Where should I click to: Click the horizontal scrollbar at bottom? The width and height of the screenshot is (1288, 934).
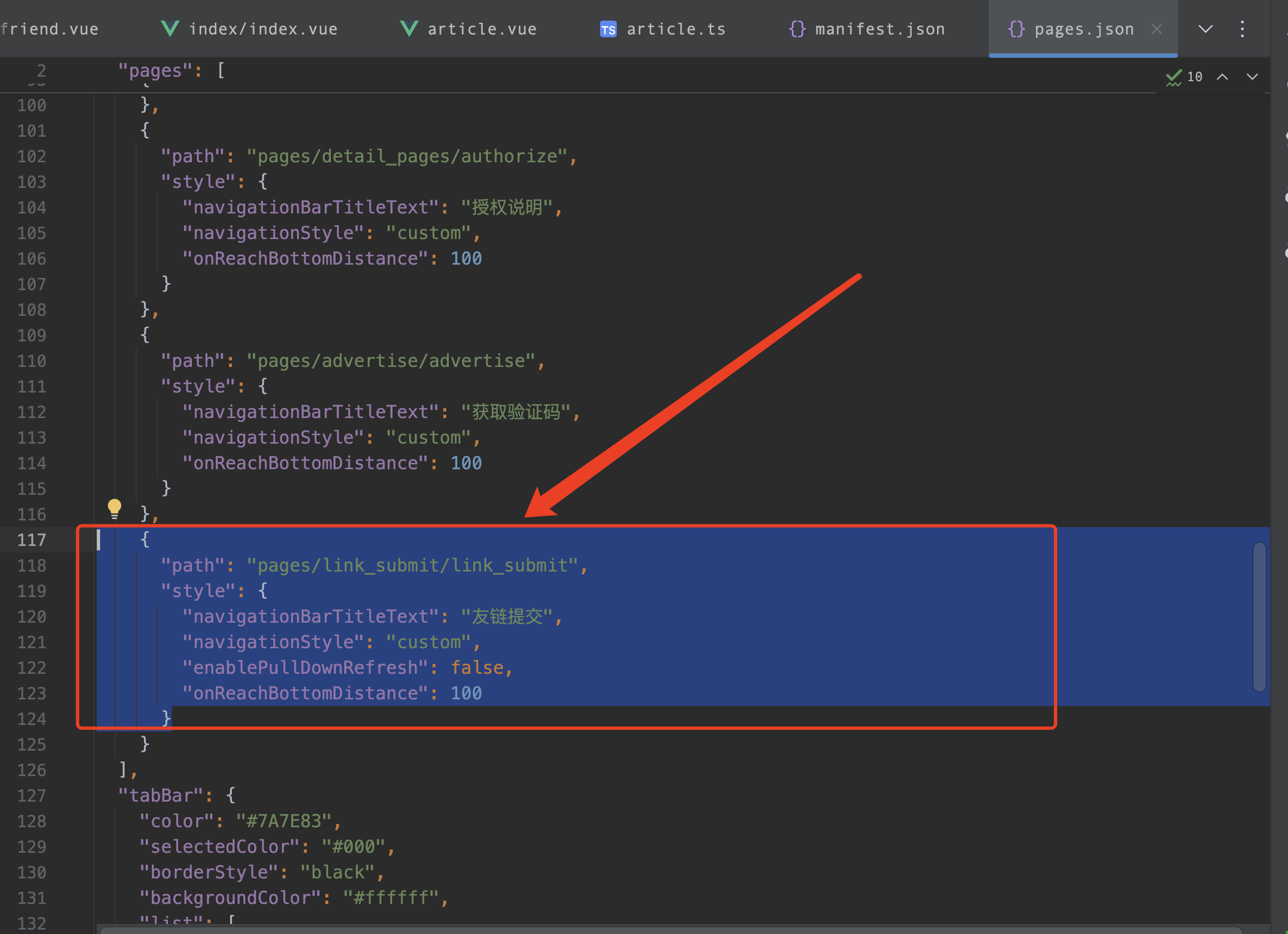click(670, 930)
